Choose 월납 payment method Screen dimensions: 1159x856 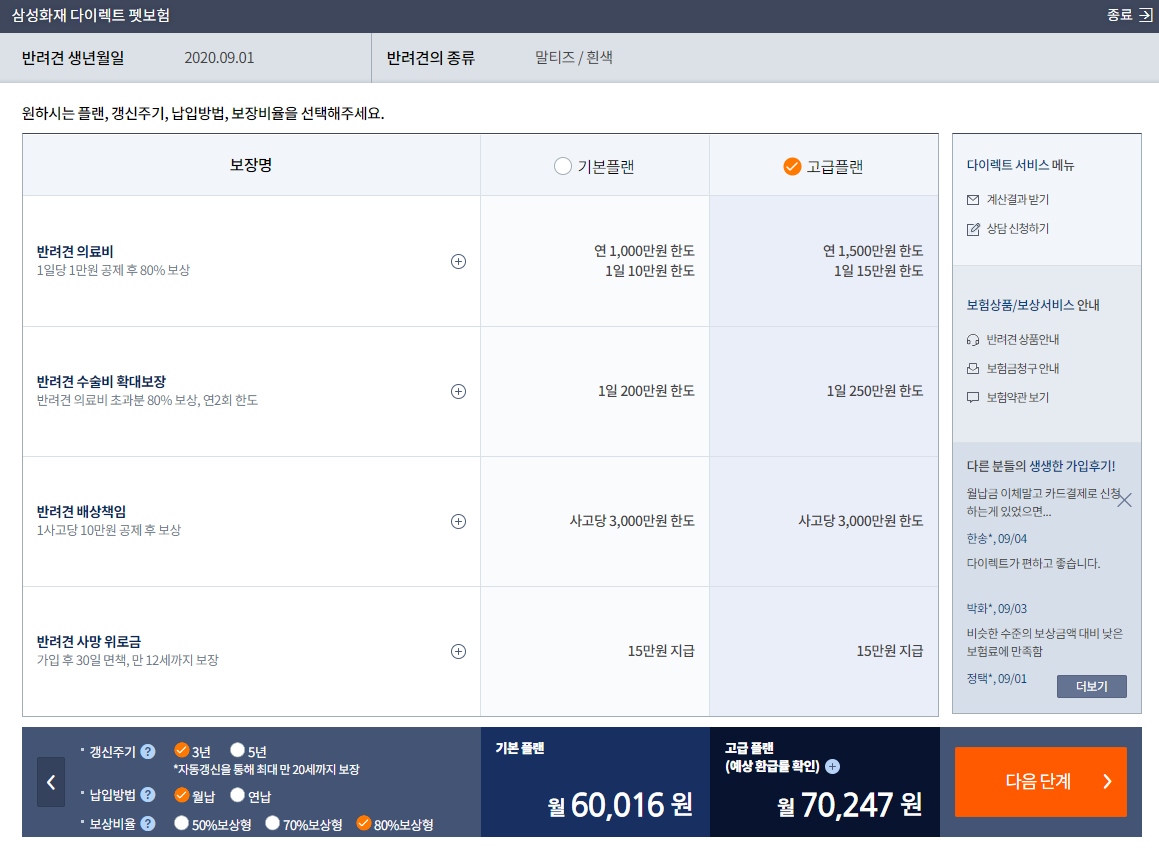(x=182, y=795)
